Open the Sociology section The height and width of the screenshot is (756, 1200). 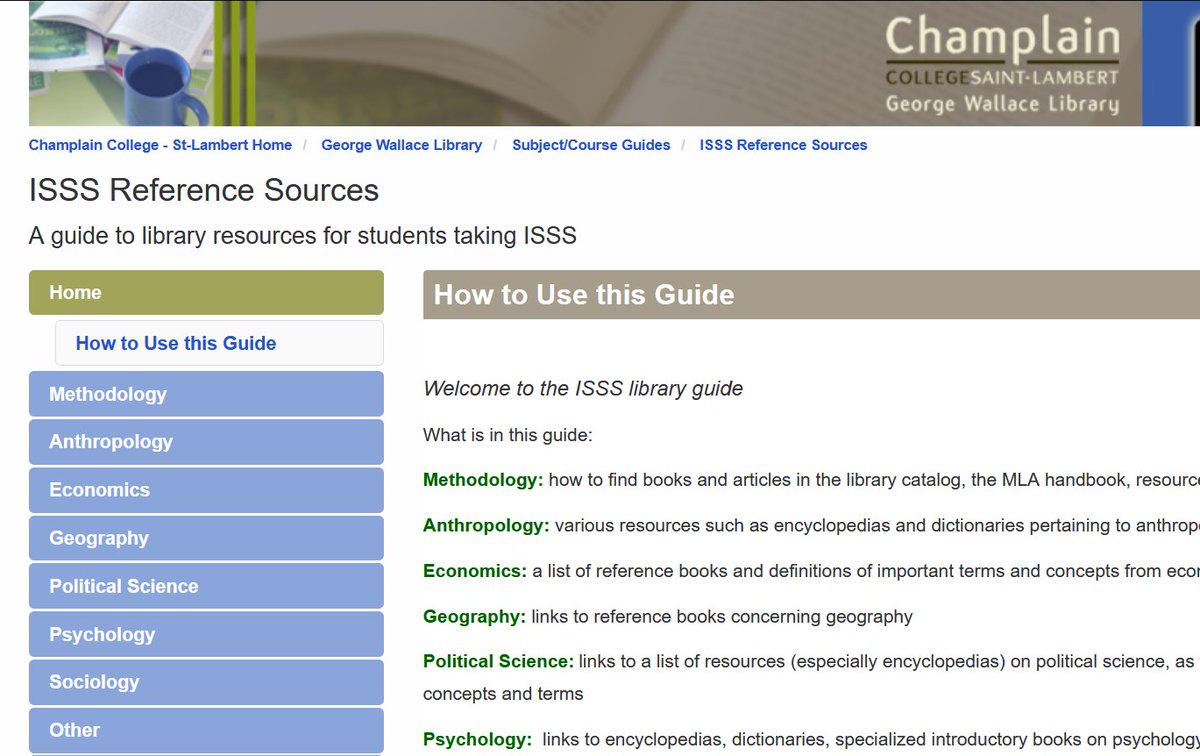coord(94,682)
